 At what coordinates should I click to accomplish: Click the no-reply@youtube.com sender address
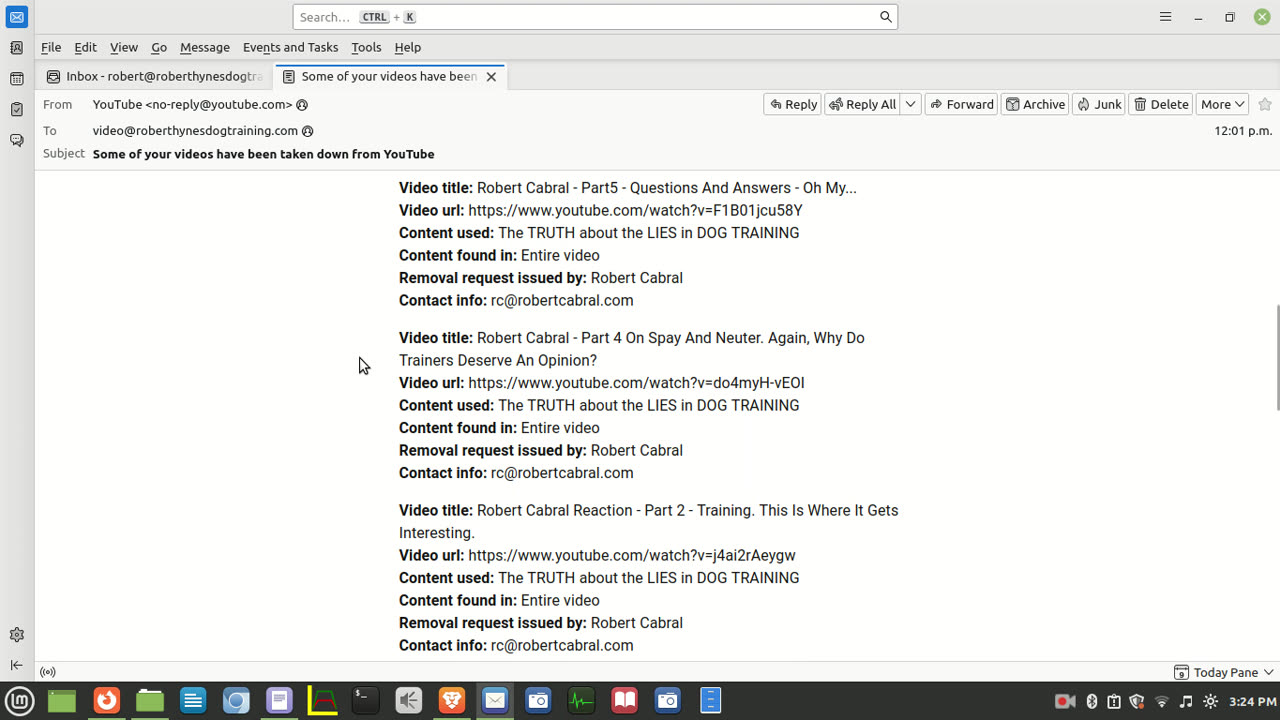tap(193, 105)
